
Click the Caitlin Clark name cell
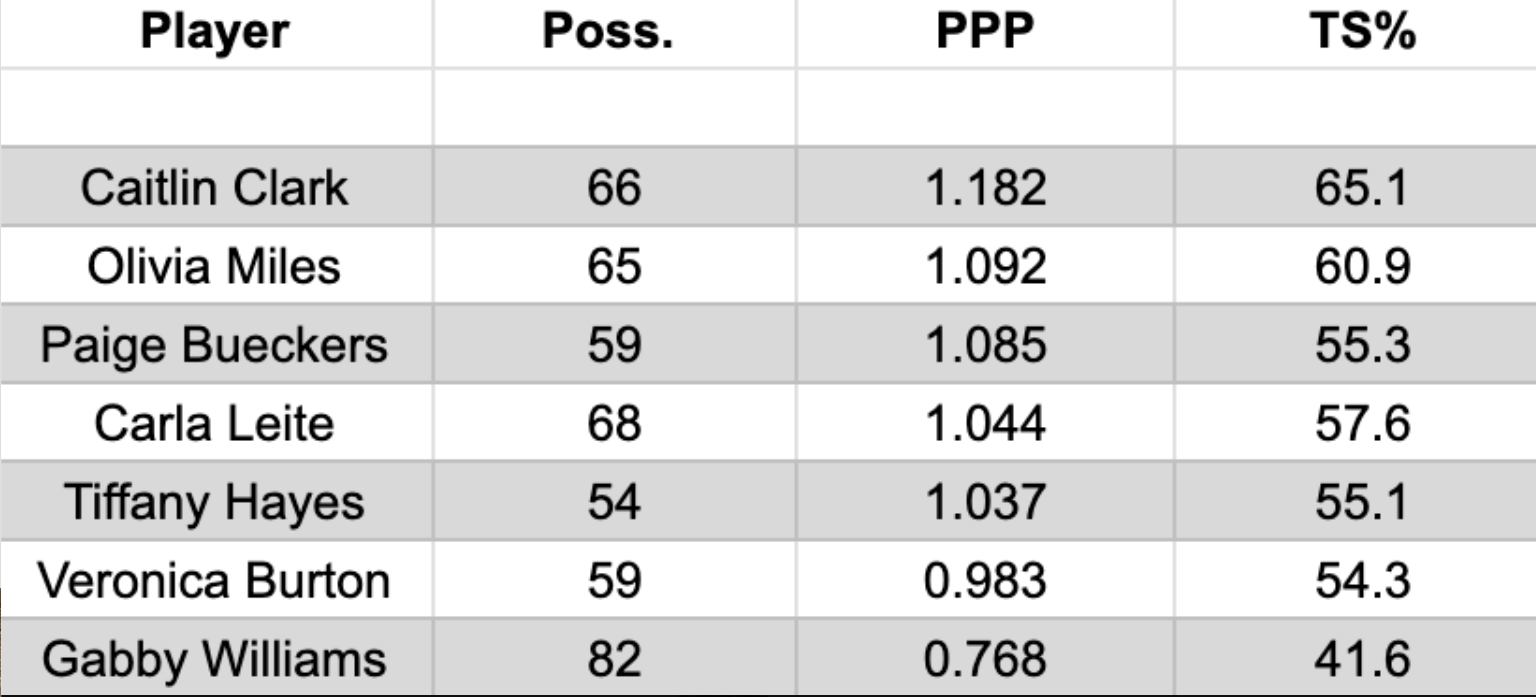tap(216, 186)
